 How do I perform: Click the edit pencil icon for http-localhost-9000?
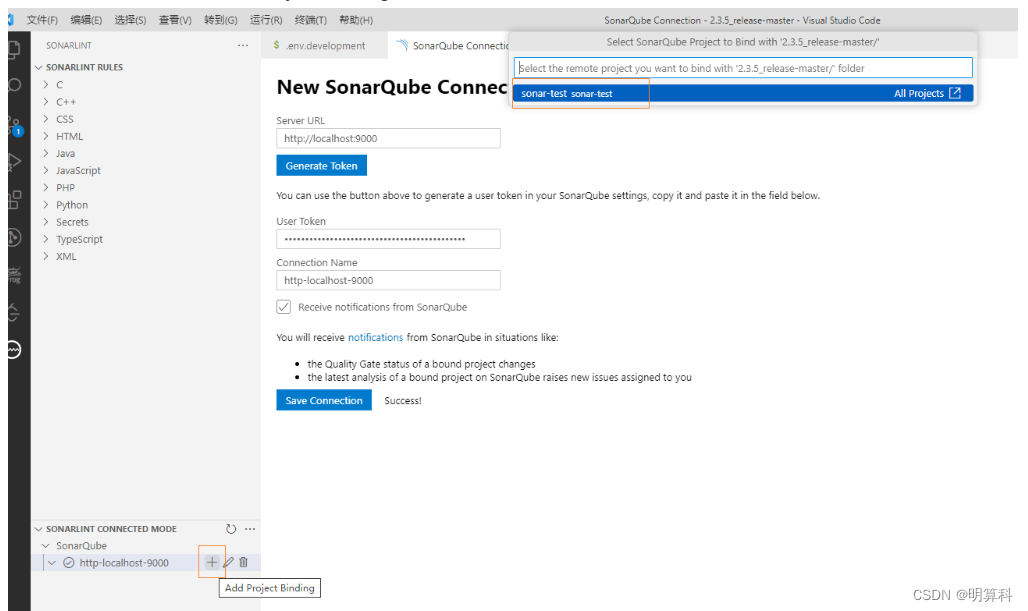point(228,562)
